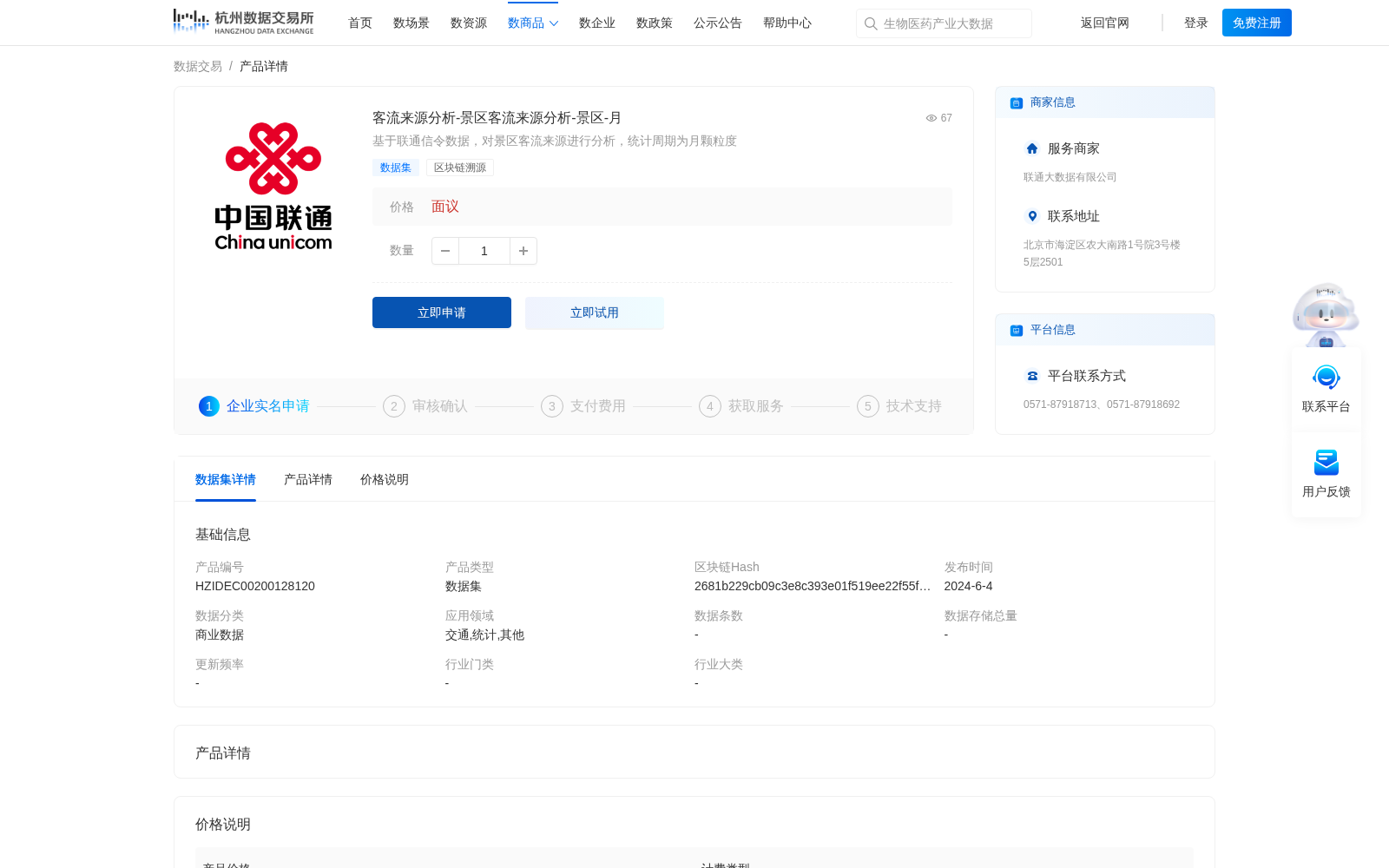Open 数资源 in the navigation bar

point(469,23)
